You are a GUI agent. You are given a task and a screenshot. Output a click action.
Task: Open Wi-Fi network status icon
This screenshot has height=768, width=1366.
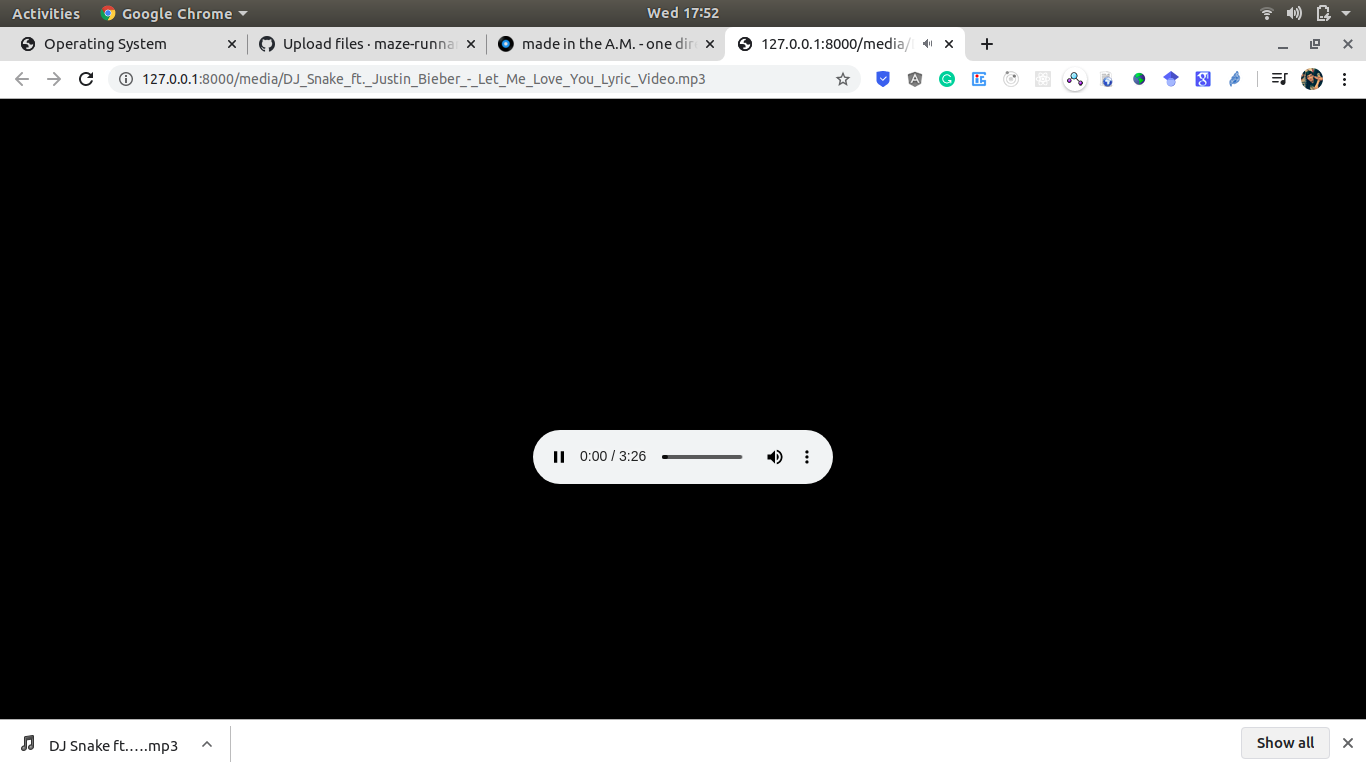pos(1267,13)
